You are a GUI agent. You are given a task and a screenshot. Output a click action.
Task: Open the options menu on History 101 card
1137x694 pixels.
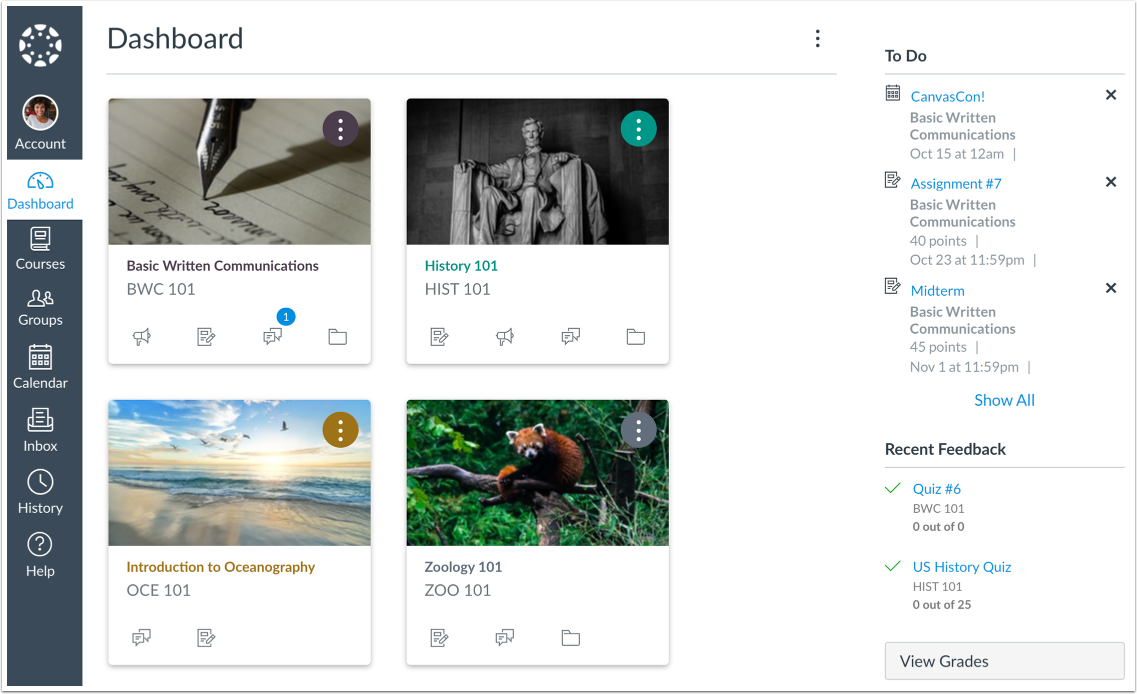(x=639, y=128)
